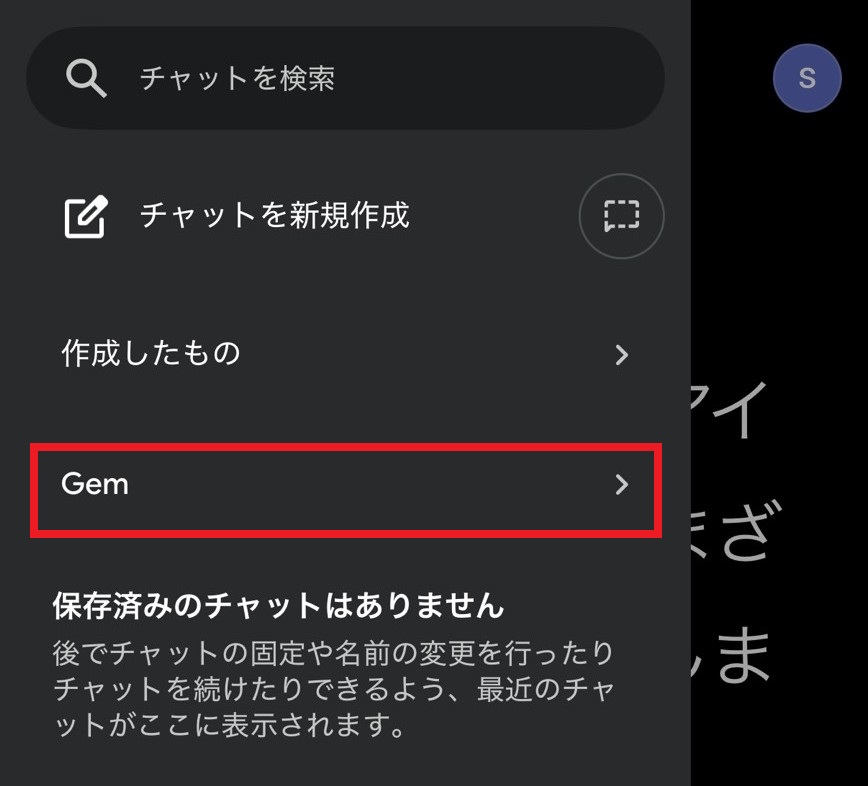Expand the chevron beside 作成したもの

[622, 355]
